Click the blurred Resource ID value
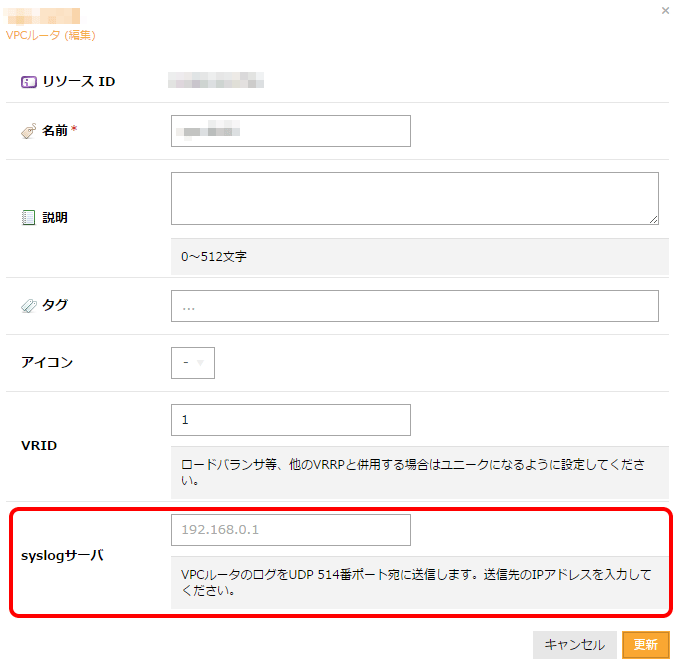 [215, 80]
